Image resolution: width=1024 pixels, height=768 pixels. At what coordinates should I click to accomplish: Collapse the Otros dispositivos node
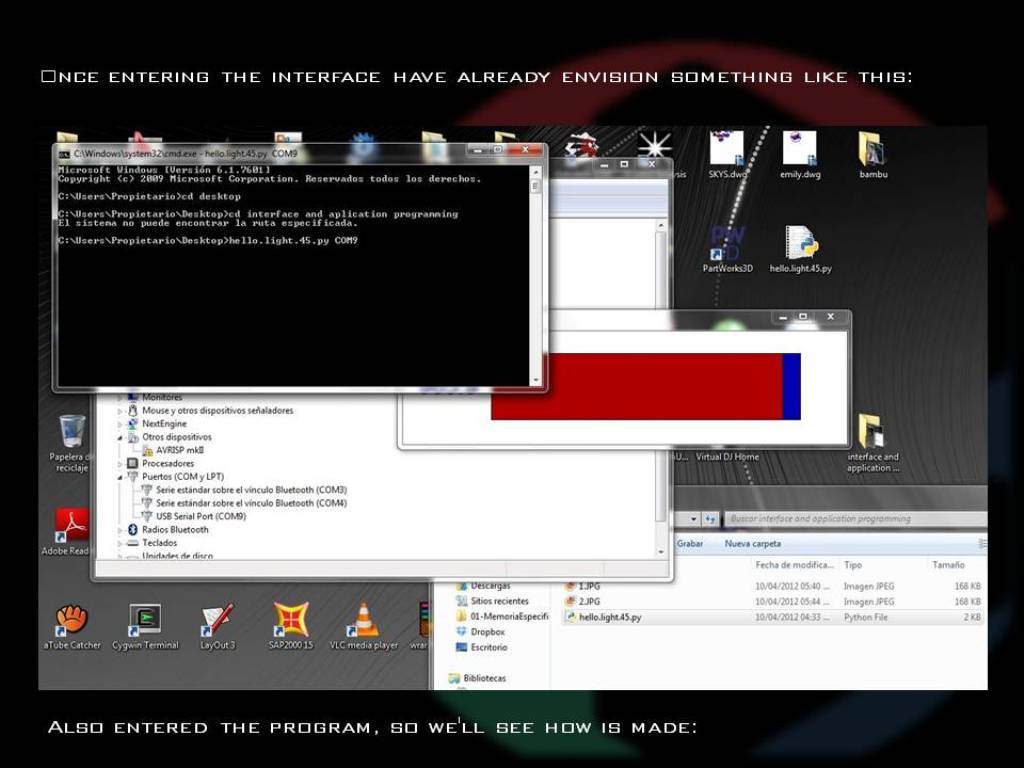click(120, 438)
